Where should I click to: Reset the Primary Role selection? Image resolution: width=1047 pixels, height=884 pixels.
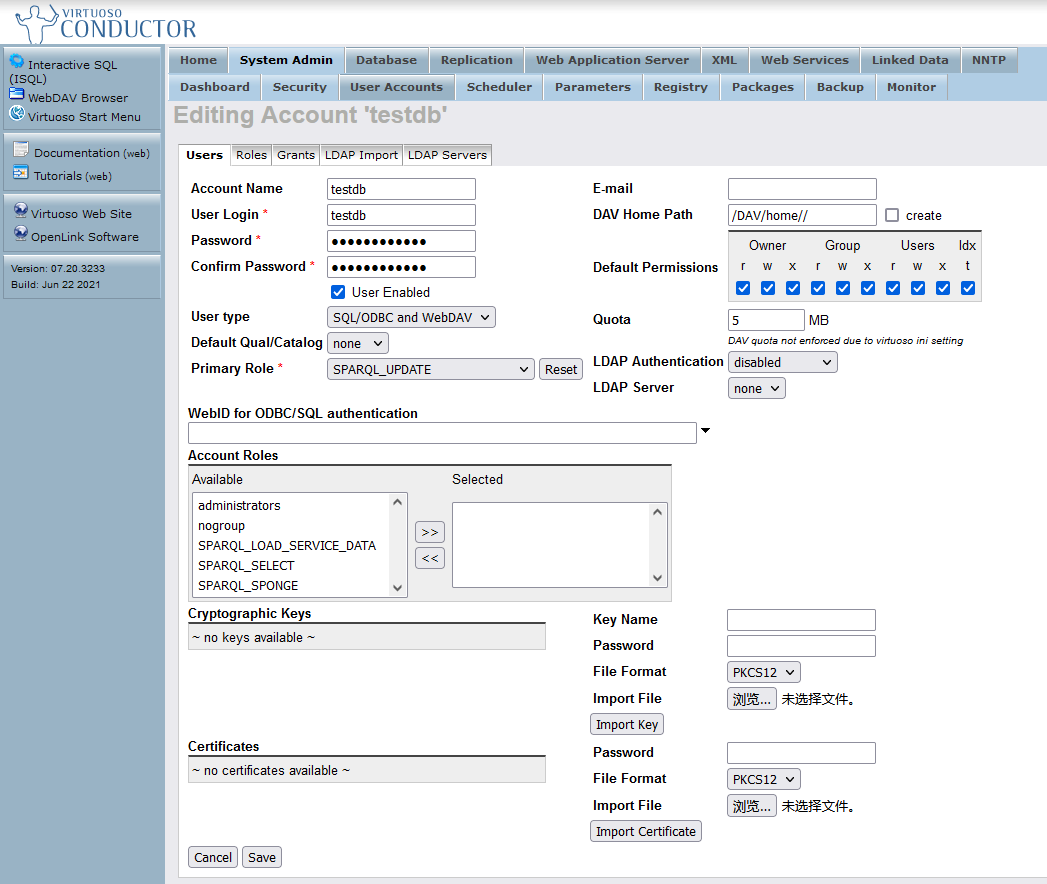[x=561, y=369]
